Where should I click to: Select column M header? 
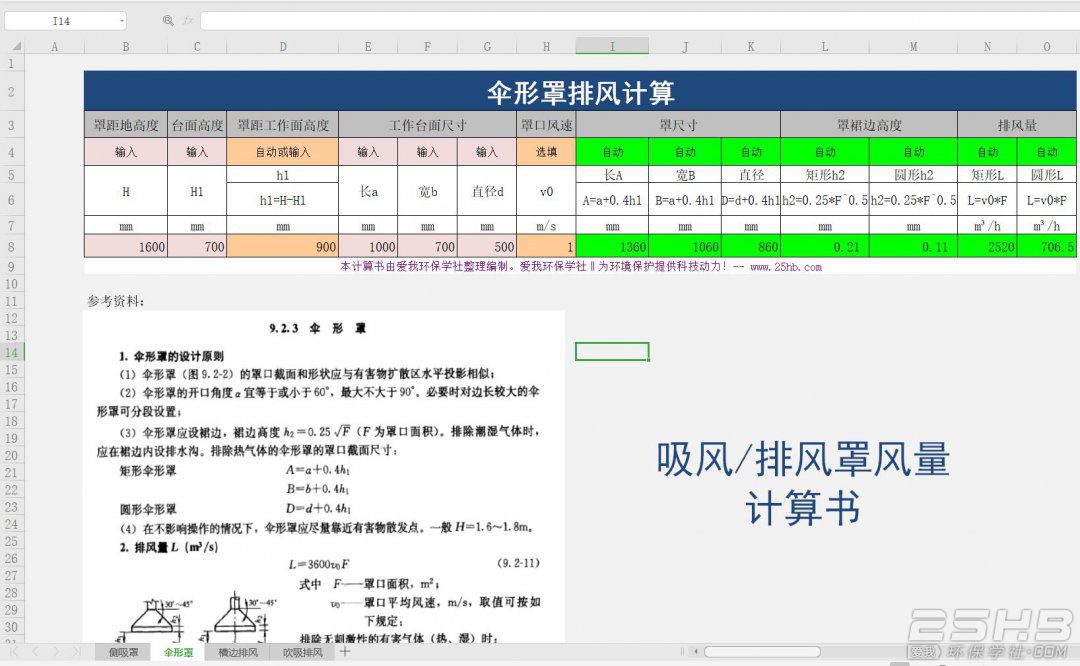coord(913,47)
